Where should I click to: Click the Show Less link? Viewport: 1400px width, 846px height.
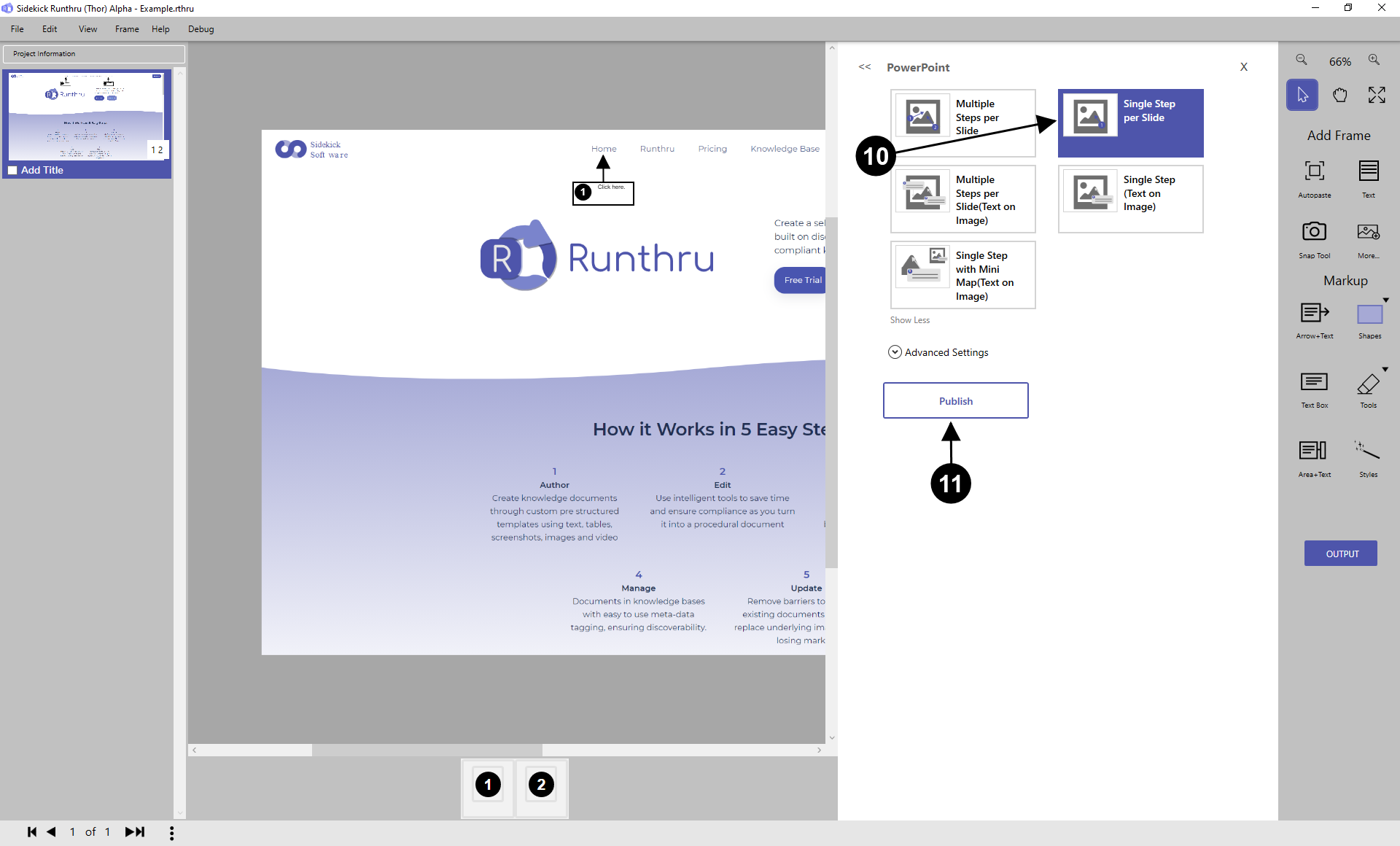pos(909,320)
